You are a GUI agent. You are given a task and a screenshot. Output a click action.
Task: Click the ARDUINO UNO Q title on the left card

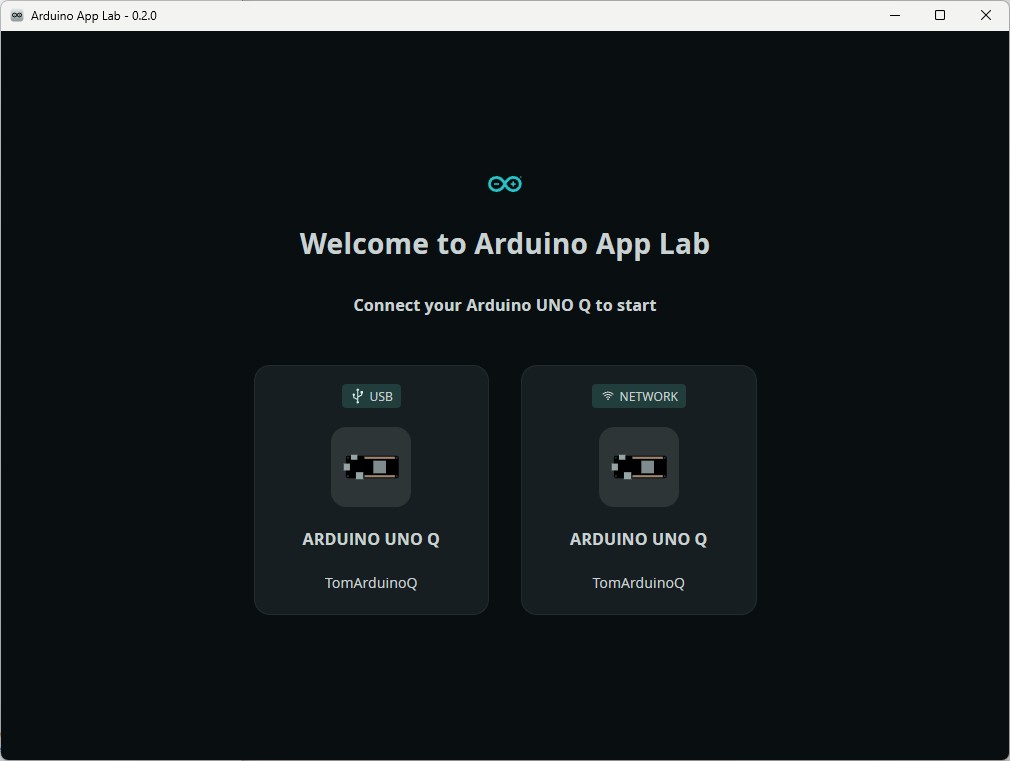(x=371, y=539)
